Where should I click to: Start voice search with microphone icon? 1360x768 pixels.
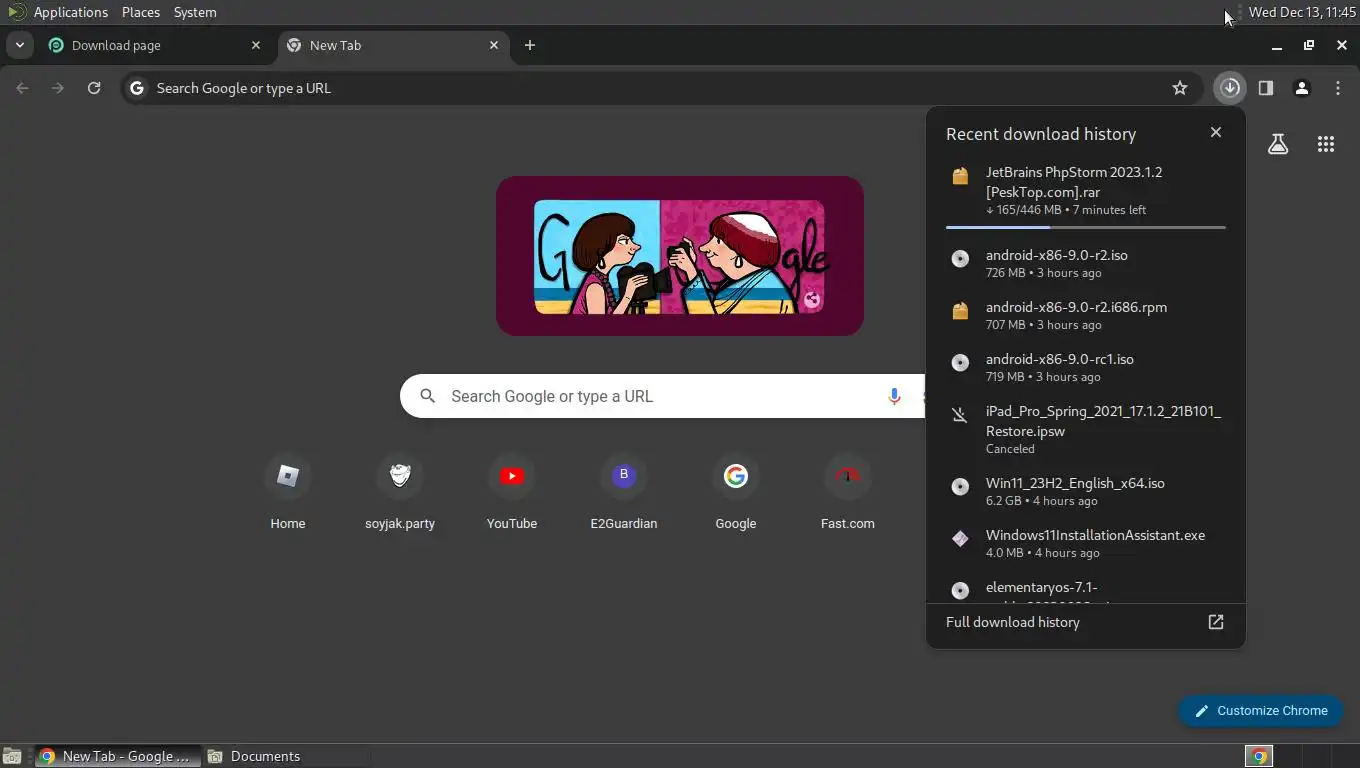[894, 396]
